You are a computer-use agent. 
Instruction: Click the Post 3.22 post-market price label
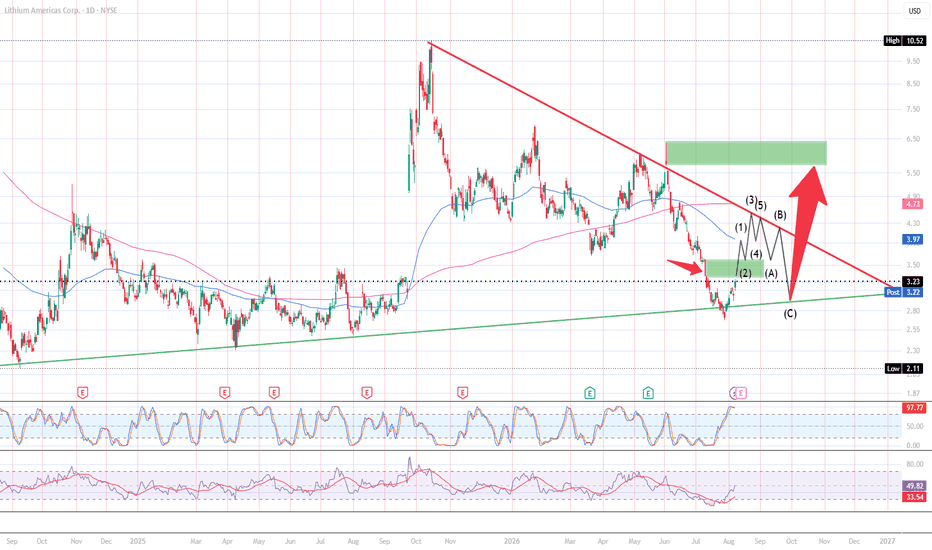tap(904, 293)
